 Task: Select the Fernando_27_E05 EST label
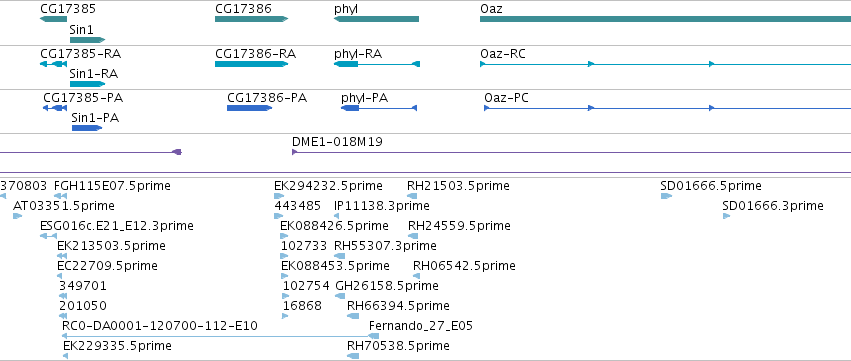(x=421, y=326)
